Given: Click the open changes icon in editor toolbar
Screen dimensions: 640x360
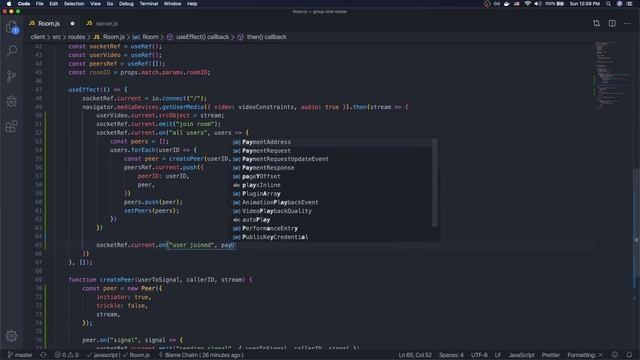Looking at the screenshot, I should click(x=596, y=23).
